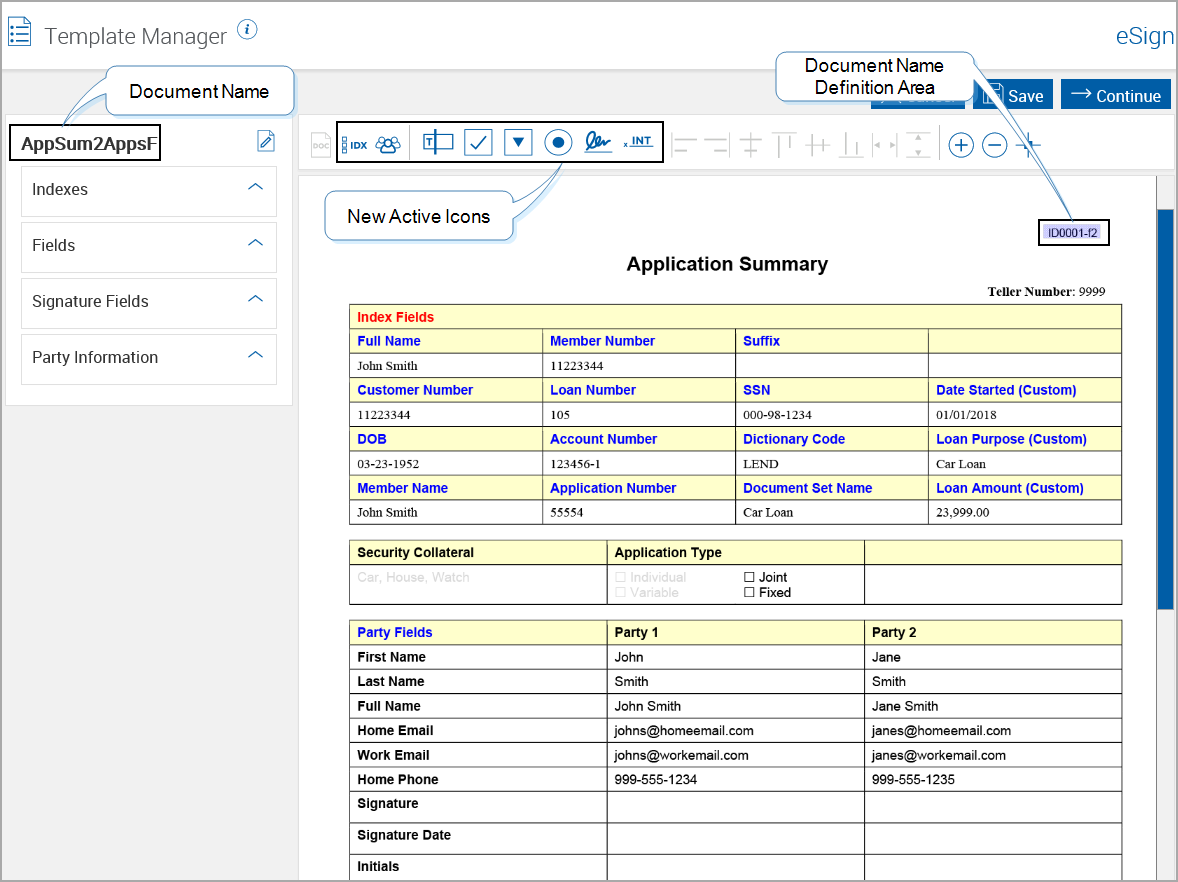Click the AppSum2AppsF document name field
Image resolution: width=1178 pixels, height=882 pixels.
tap(85, 143)
